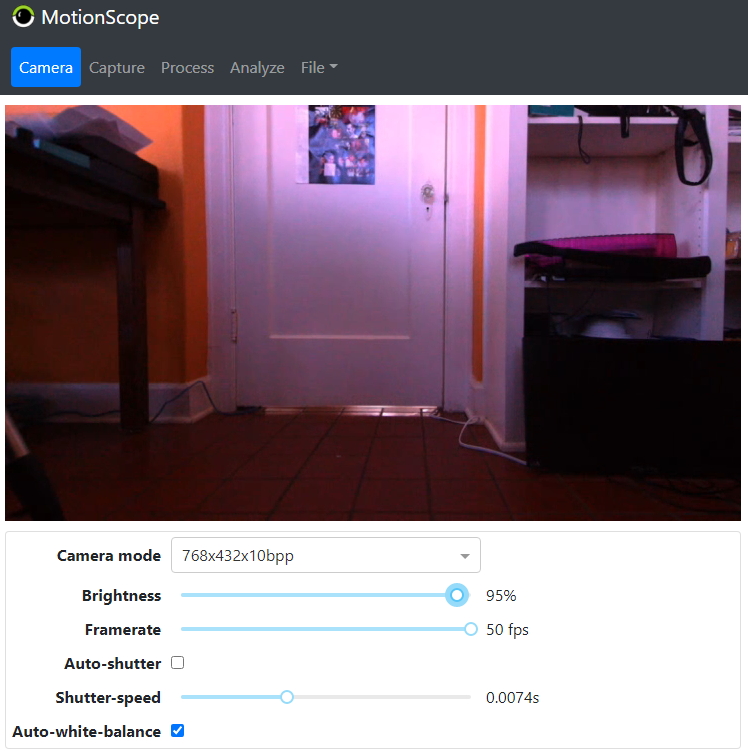Screen dimensions: 748x755
Task: Click the Brightness 95% value text
Action: coord(501,595)
